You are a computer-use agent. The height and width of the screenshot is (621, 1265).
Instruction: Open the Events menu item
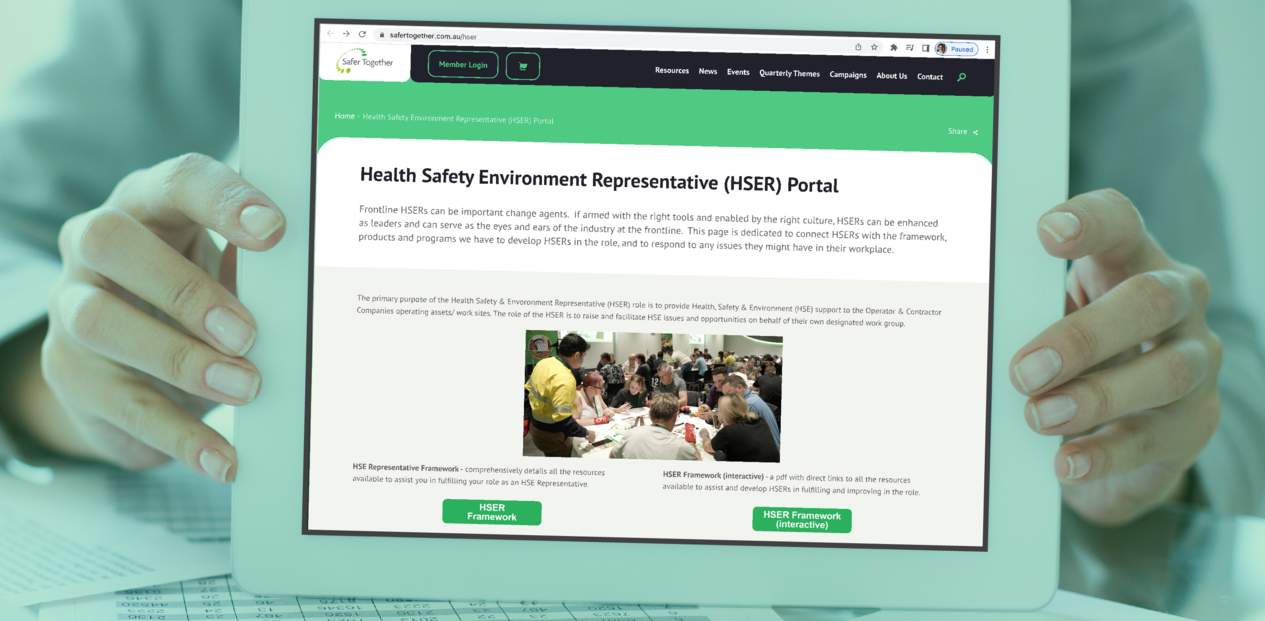(x=738, y=72)
